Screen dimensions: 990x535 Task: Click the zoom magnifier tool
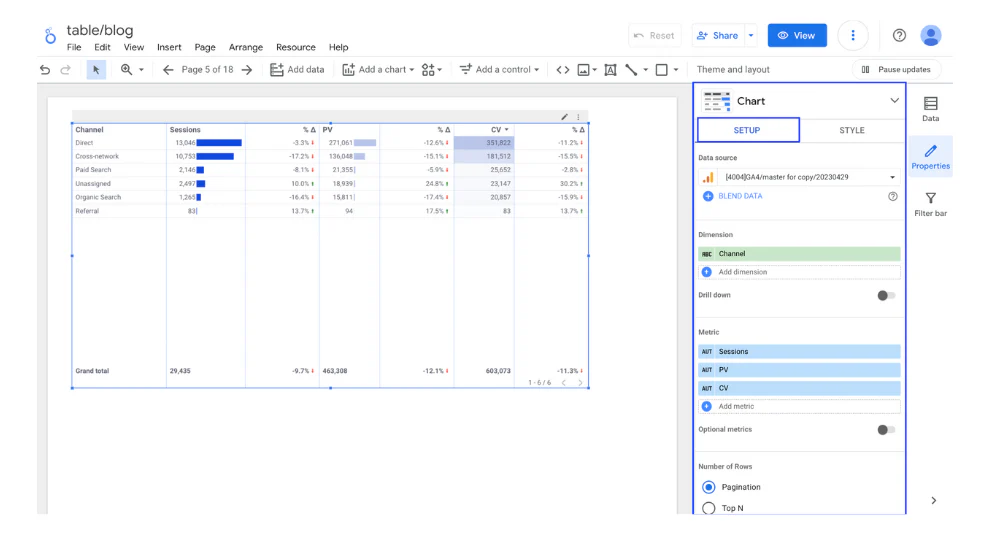(x=126, y=69)
